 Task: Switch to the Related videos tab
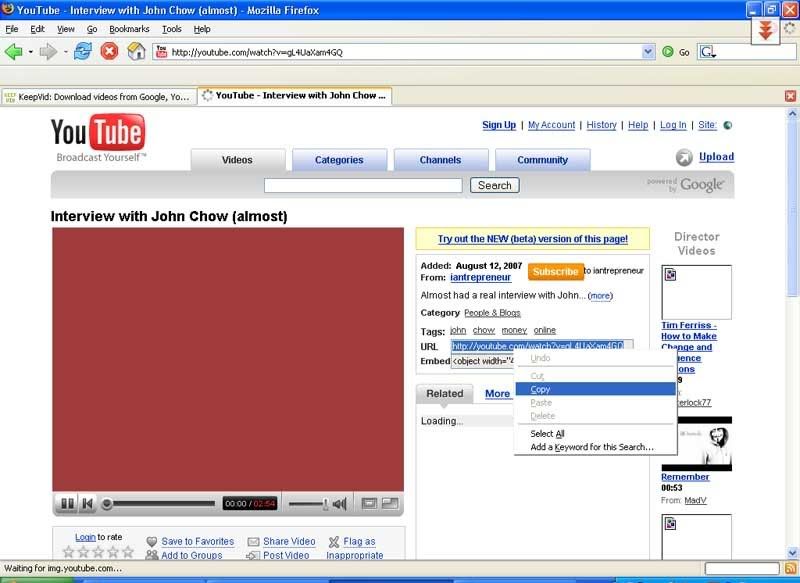[x=444, y=394]
